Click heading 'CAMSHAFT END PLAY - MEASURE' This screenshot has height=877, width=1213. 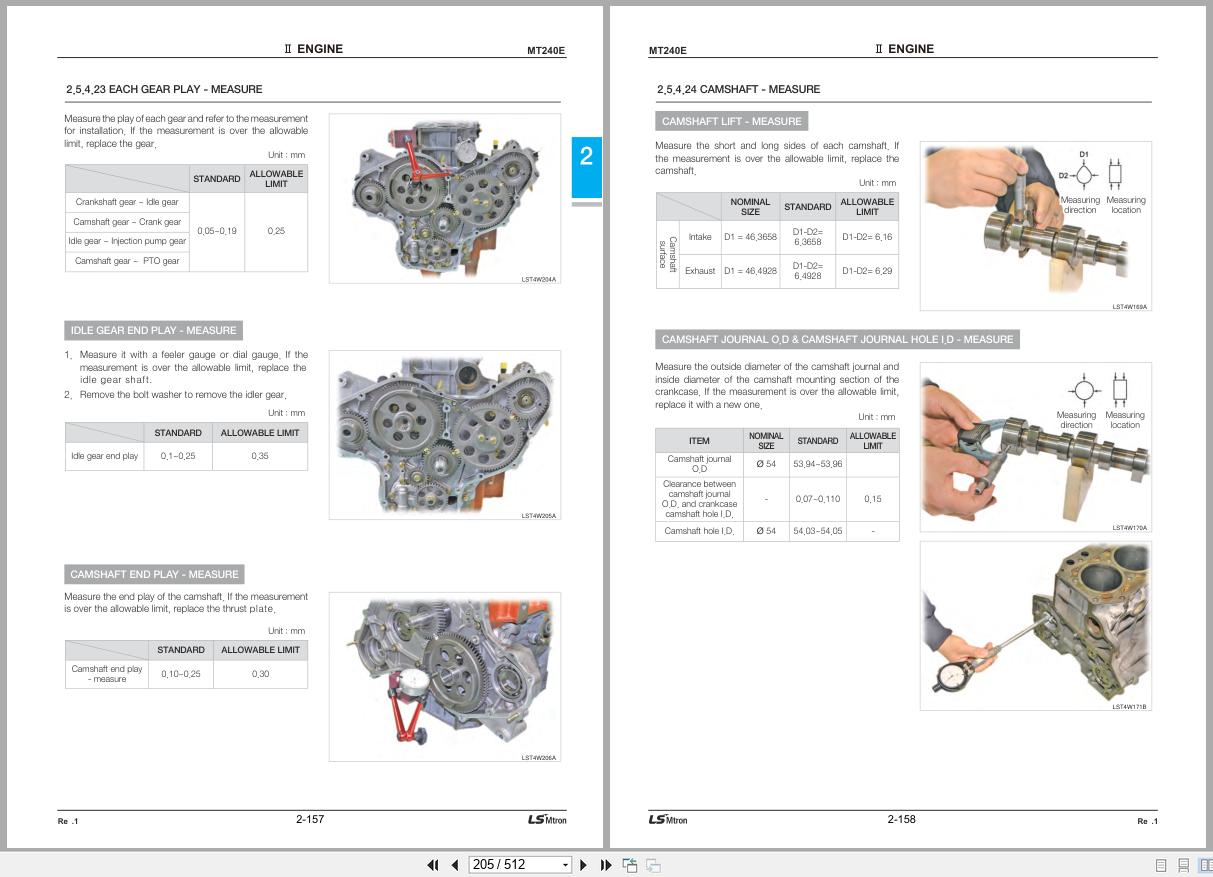click(x=154, y=574)
